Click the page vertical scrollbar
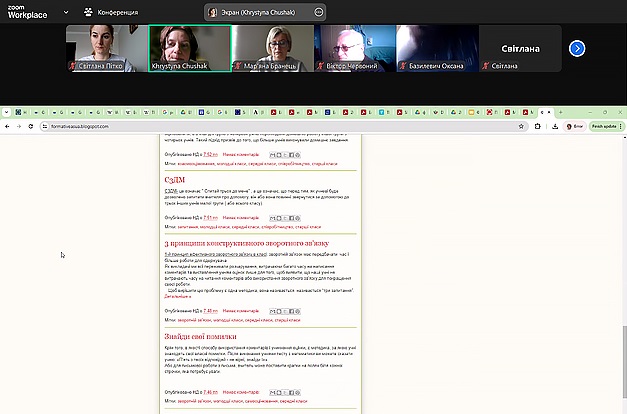This screenshot has width=627, height=414. [623, 340]
